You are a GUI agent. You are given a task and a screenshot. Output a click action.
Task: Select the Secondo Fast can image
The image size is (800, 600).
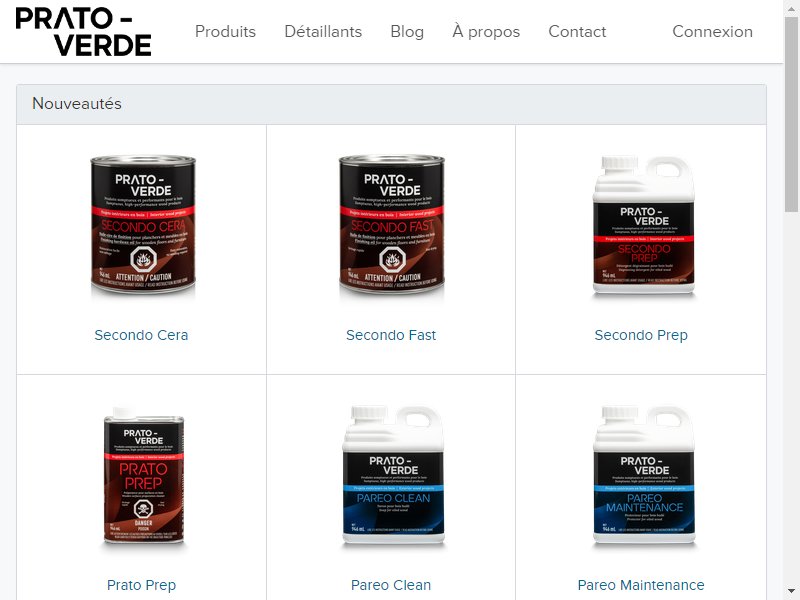pos(391,226)
